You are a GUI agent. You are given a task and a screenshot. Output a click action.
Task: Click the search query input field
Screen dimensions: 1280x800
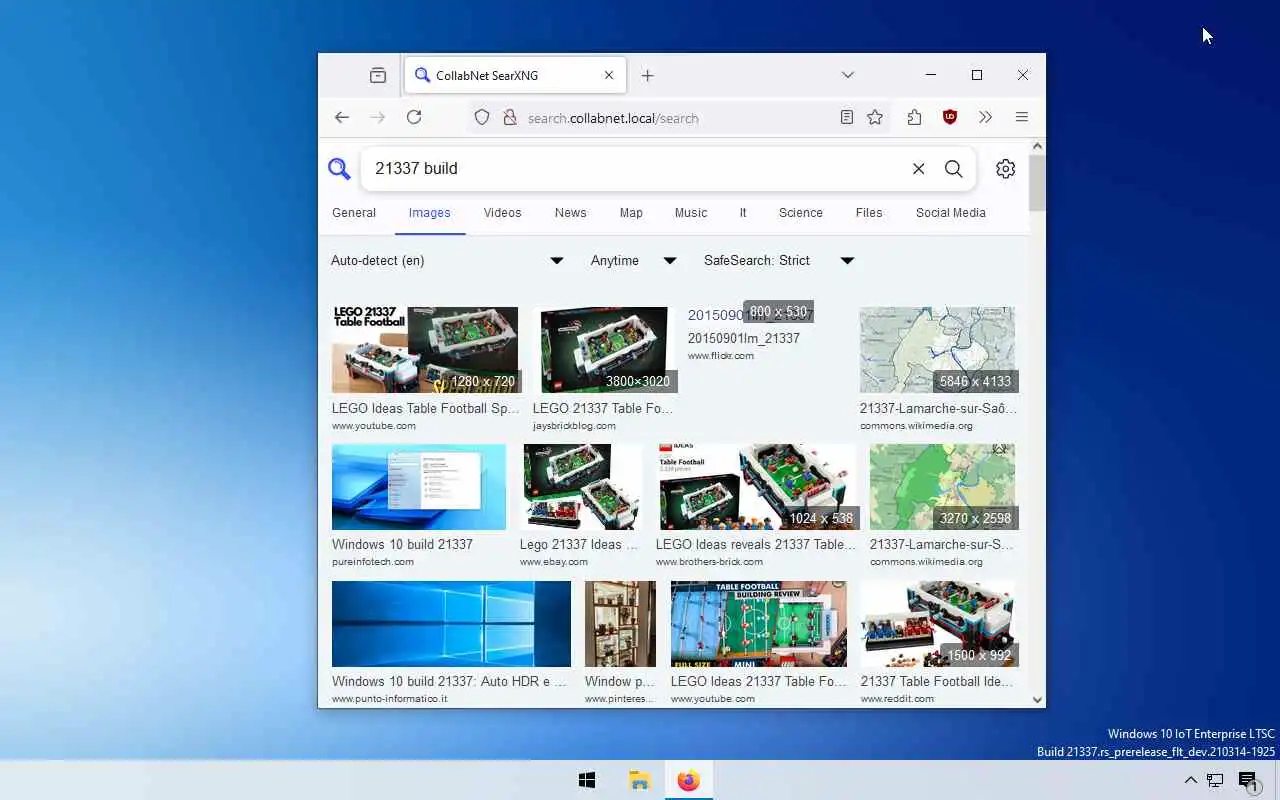click(635, 168)
